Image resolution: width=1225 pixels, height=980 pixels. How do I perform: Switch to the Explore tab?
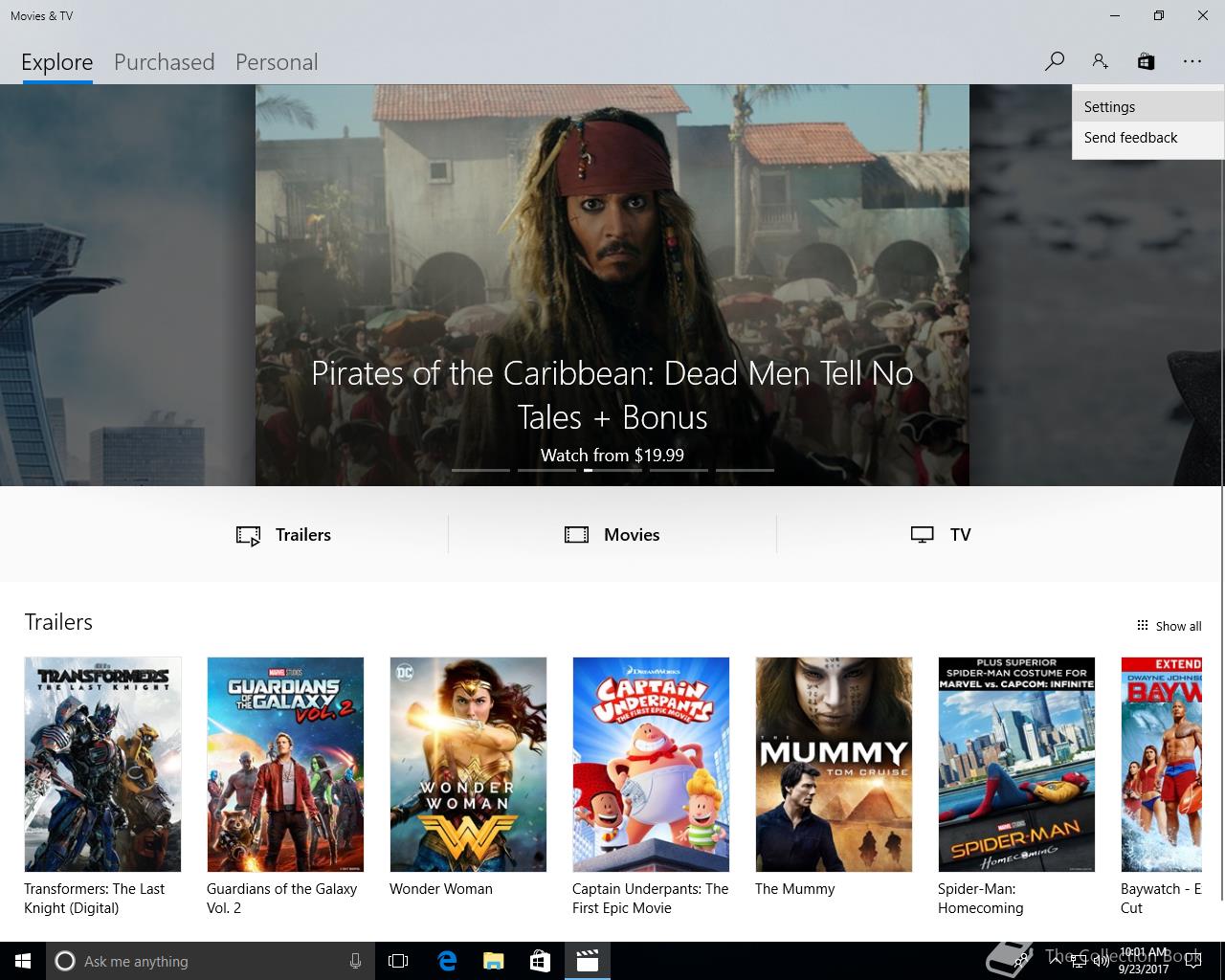point(57,62)
